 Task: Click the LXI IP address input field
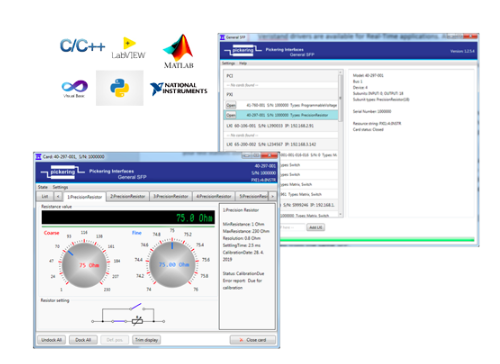tap(293, 227)
